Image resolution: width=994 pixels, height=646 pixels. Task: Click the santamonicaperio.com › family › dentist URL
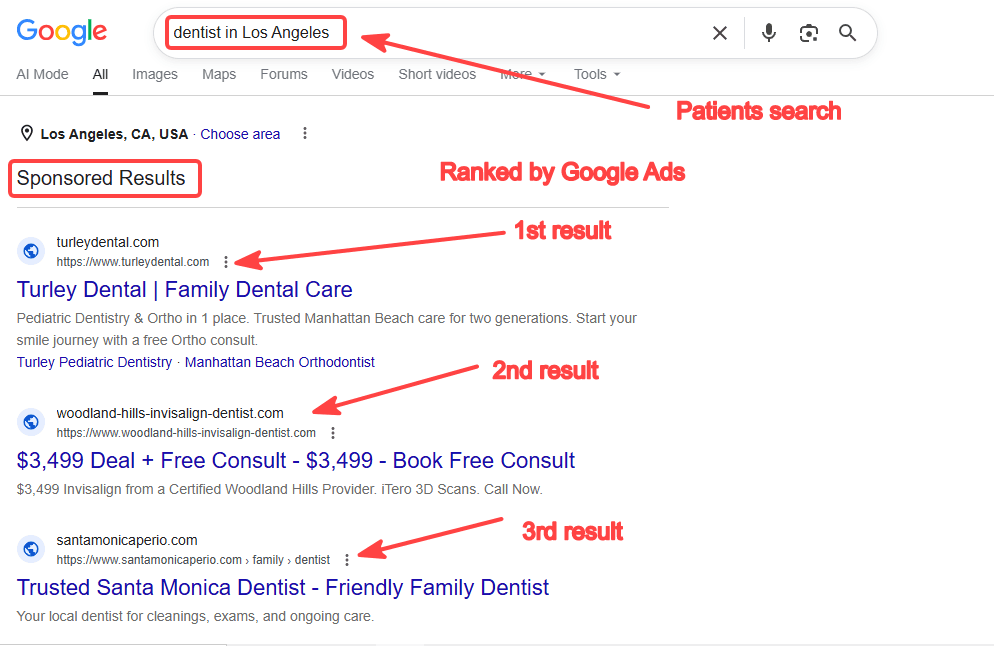(193, 560)
